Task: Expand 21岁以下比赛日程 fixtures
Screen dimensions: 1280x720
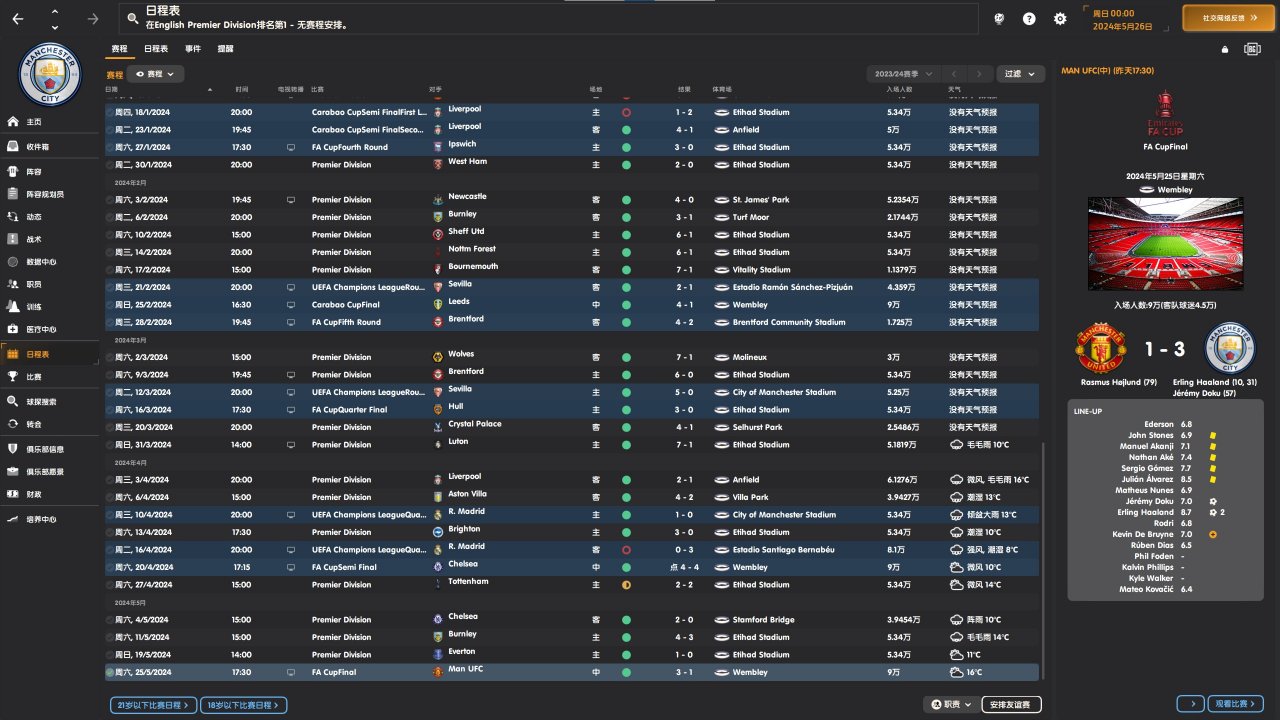Action: tap(153, 705)
